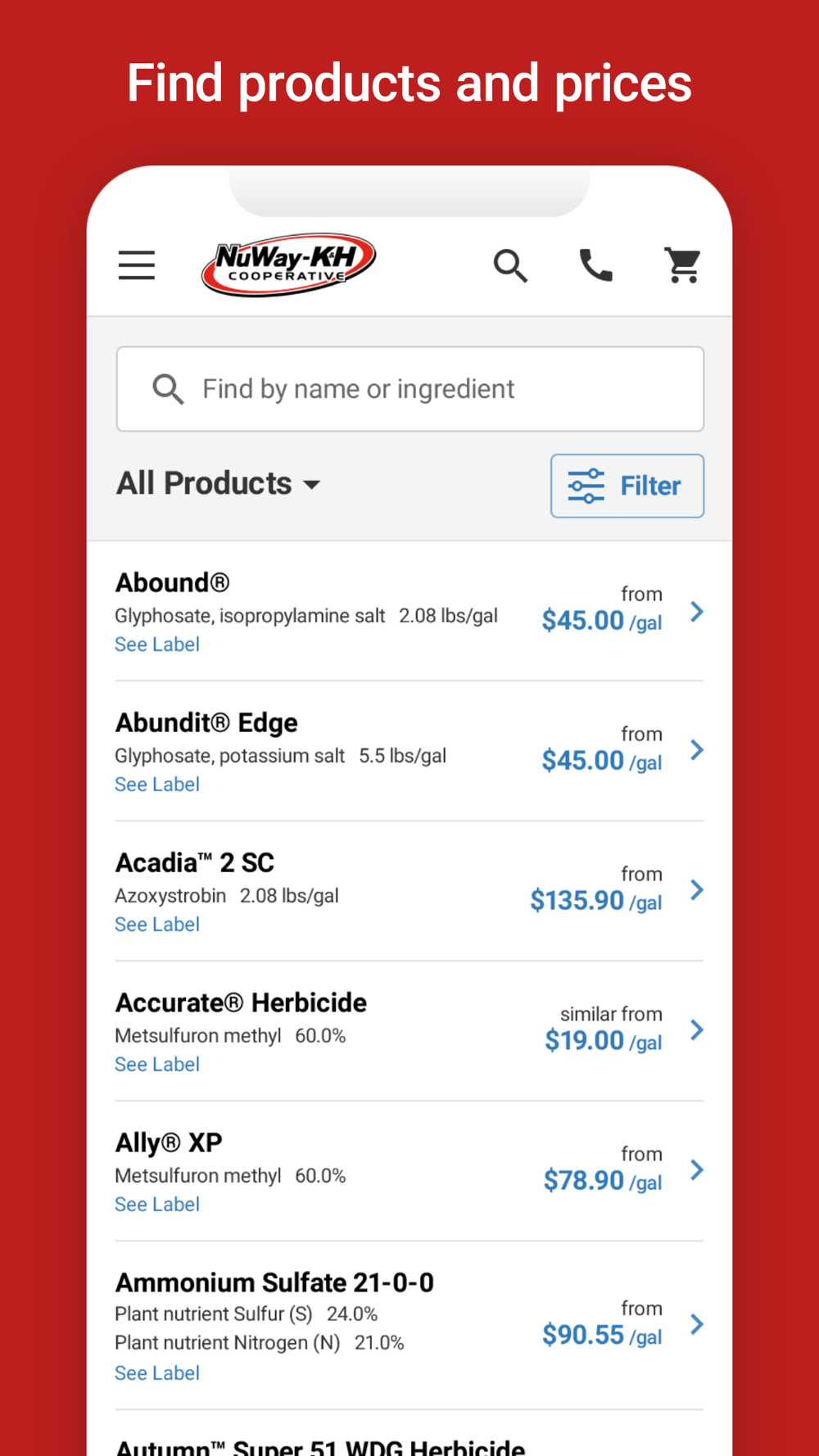Expand the All Products dropdown

click(218, 483)
